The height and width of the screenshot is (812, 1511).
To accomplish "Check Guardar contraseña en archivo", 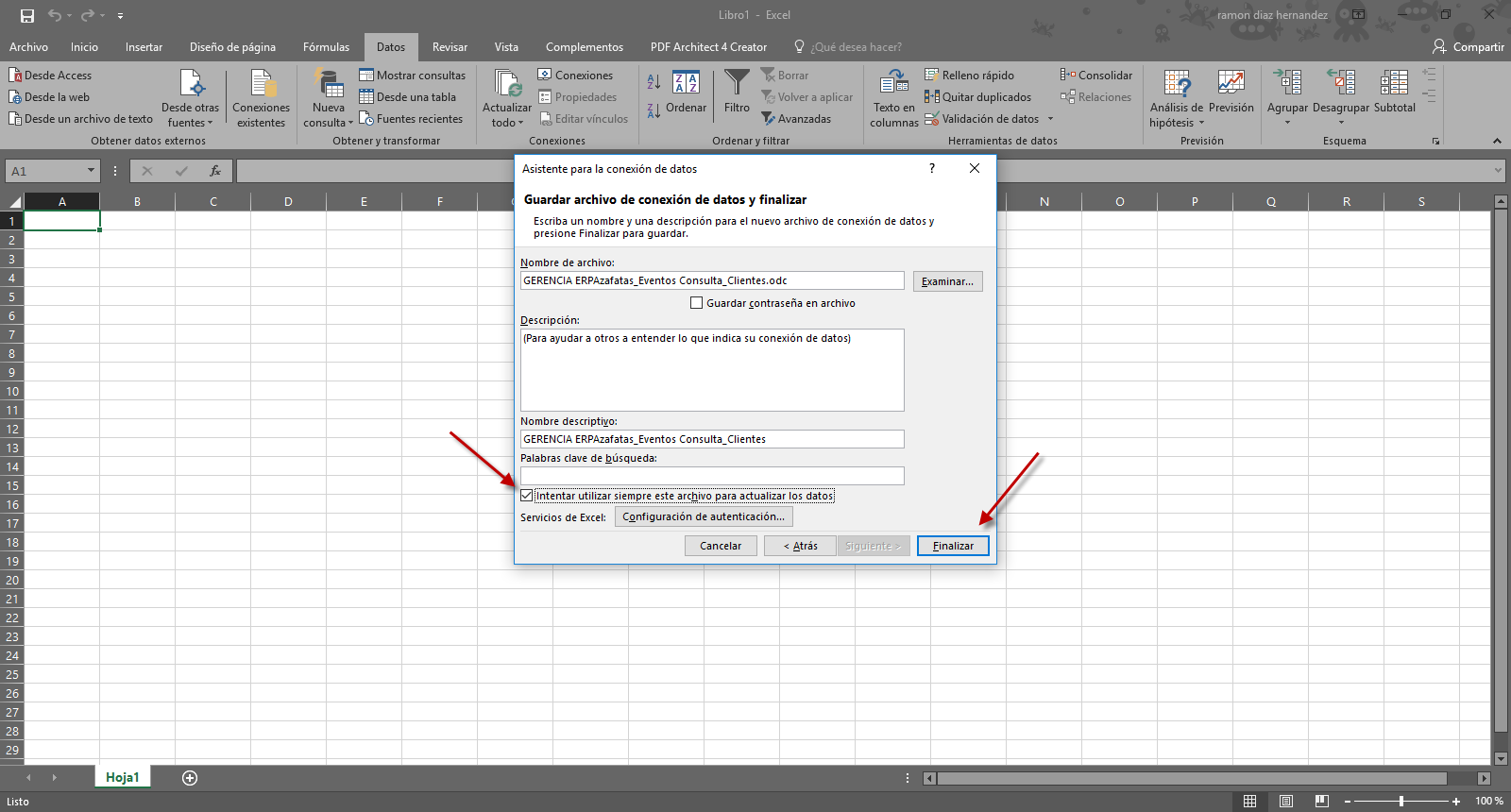I will [x=697, y=303].
